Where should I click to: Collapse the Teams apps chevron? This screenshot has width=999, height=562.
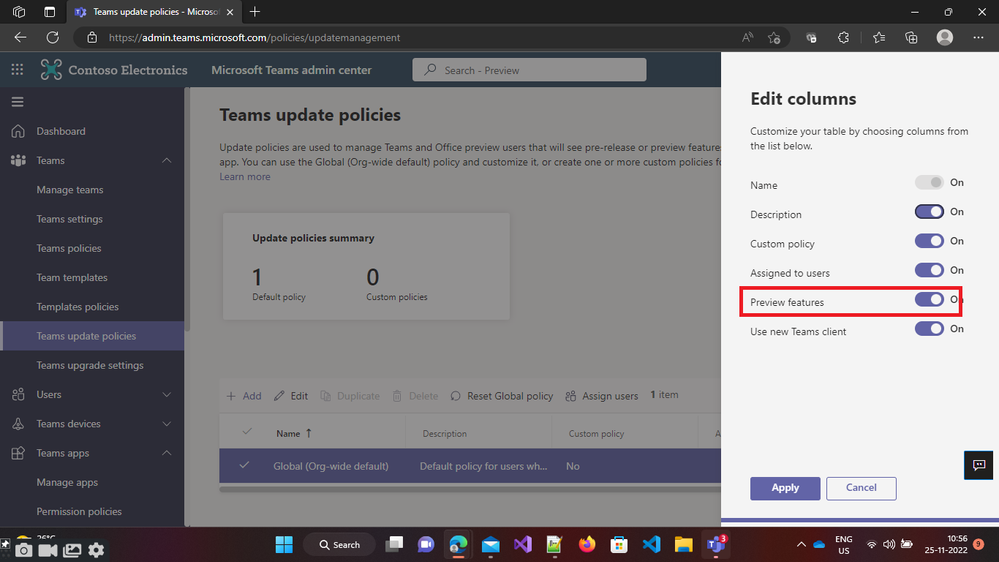click(166, 453)
